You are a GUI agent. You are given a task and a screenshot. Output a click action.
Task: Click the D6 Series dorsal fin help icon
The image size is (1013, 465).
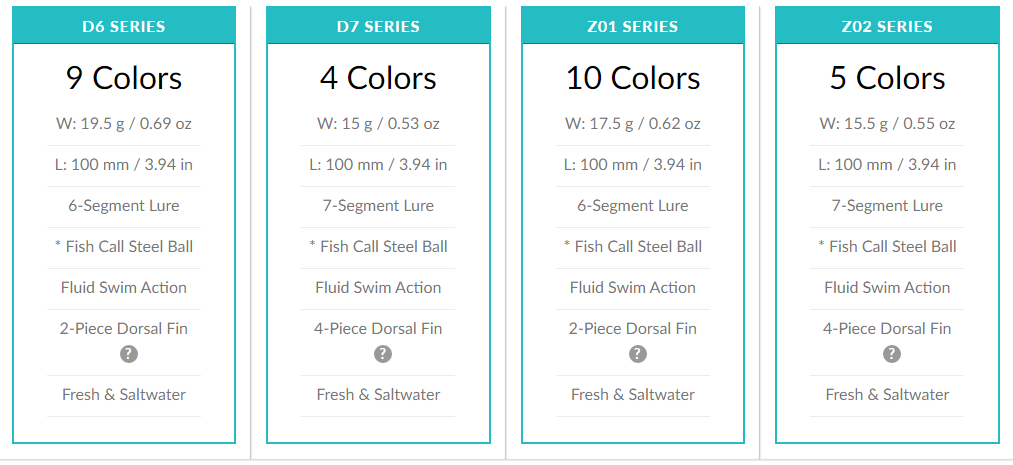click(128, 354)
